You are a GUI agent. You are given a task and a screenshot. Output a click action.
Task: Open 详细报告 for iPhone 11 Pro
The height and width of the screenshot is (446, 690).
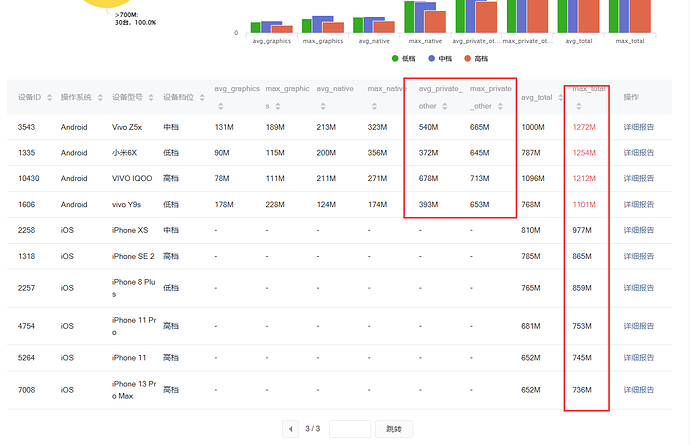coord(639,326)
